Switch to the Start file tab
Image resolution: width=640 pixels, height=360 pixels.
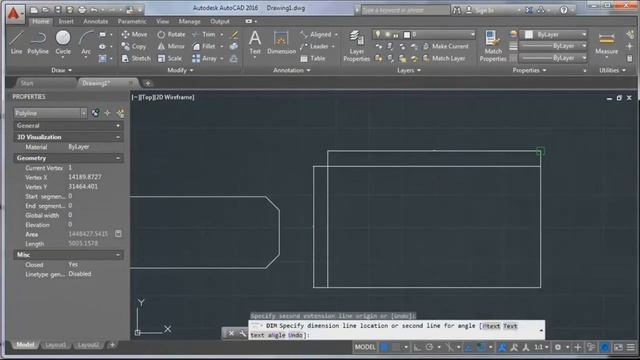(27, 83)
